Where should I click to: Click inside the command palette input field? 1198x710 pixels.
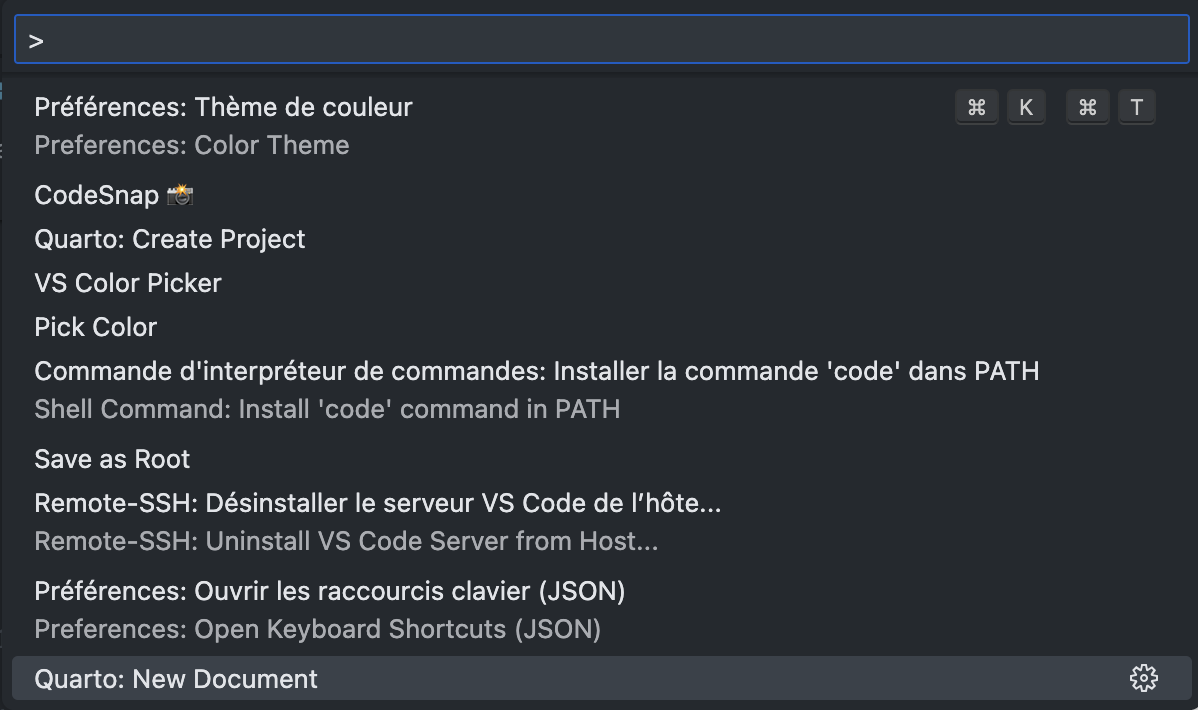click(599, 41)
